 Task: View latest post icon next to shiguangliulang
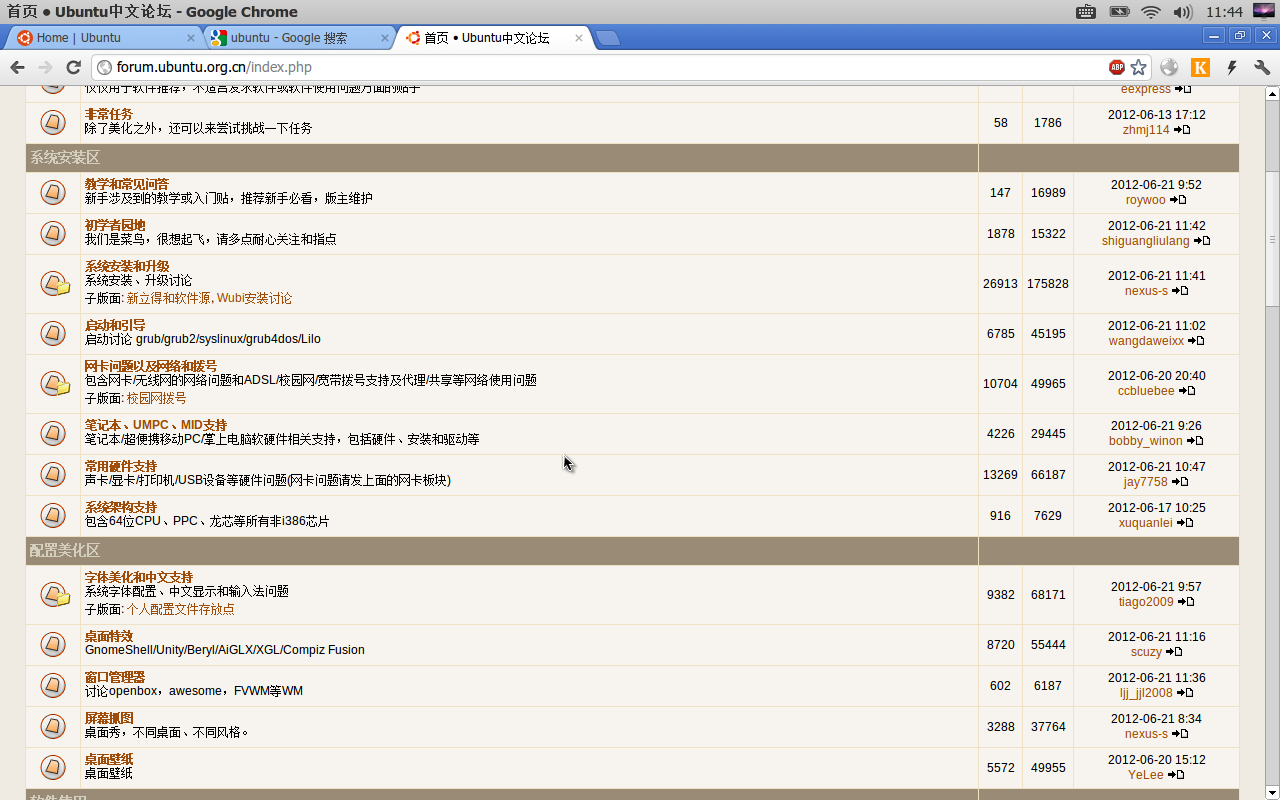coord(1202,241)
